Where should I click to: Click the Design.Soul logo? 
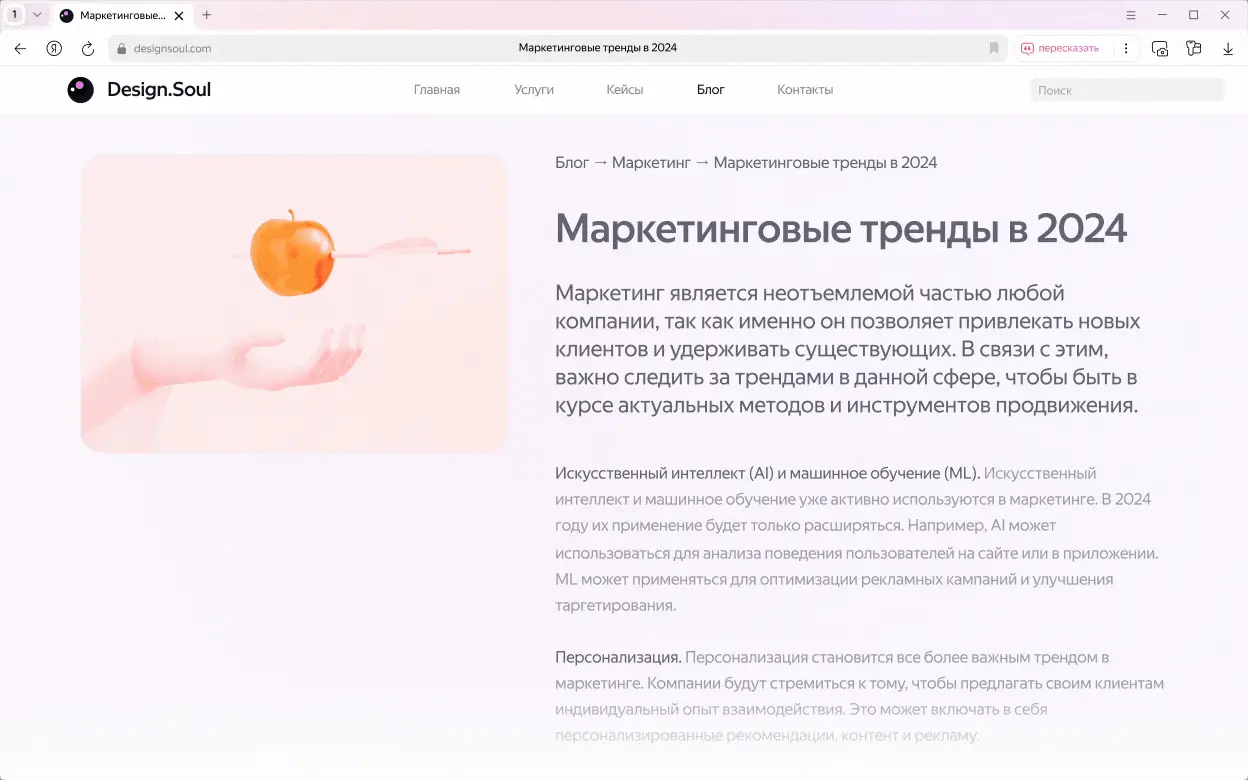[138, 89]
